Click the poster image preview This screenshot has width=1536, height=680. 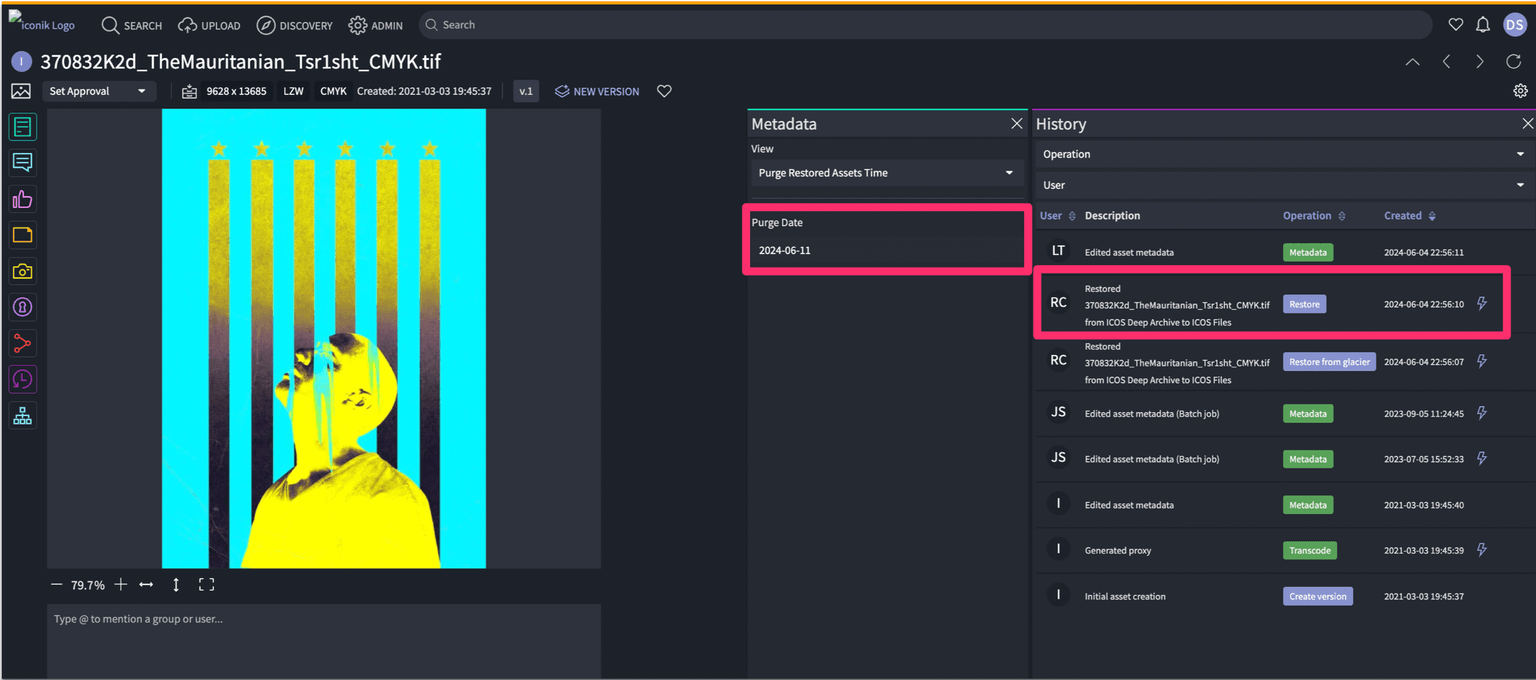[324, 338]
